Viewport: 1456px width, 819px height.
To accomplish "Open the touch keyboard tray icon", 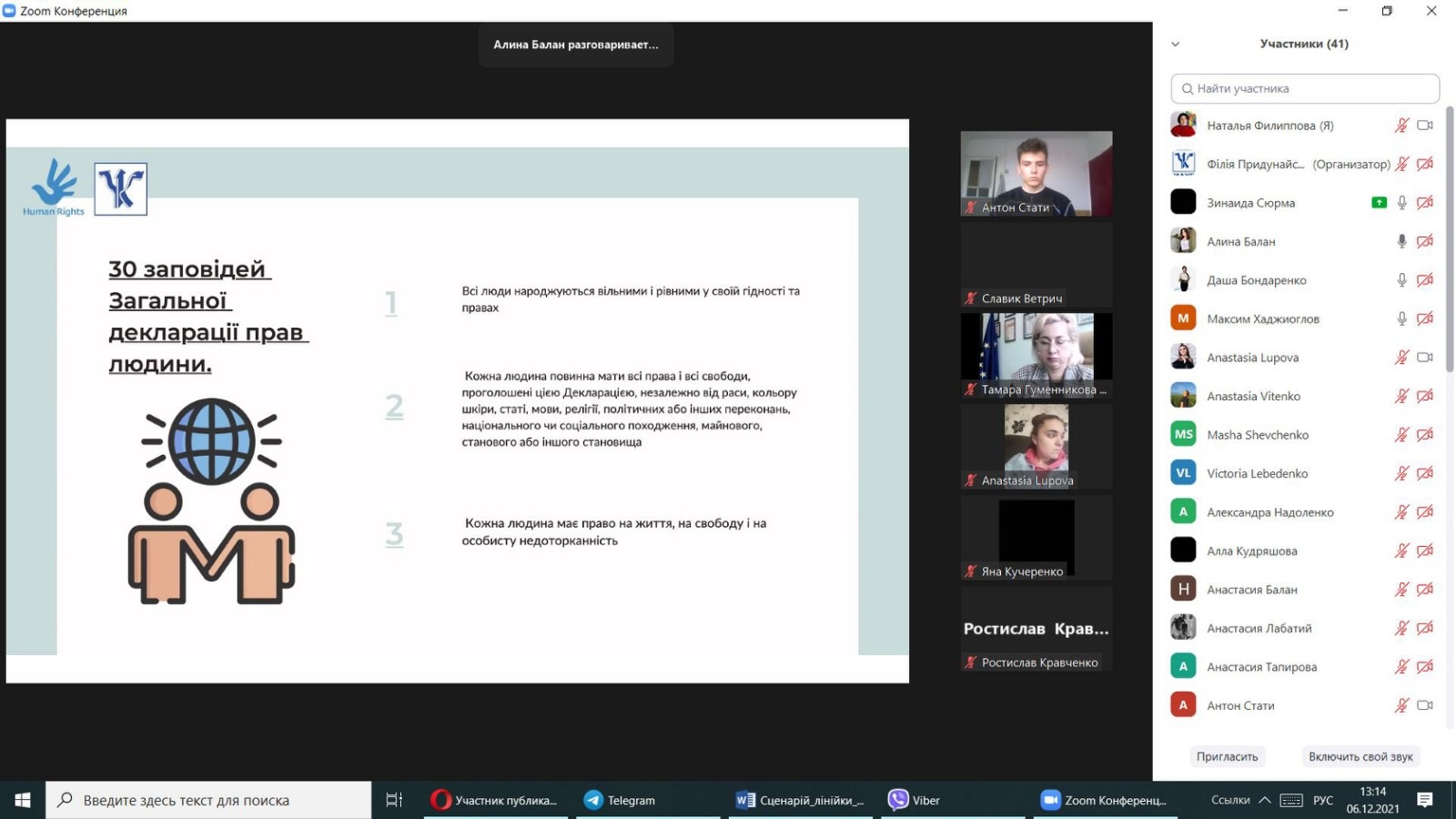I will [x=1291, y=800].
